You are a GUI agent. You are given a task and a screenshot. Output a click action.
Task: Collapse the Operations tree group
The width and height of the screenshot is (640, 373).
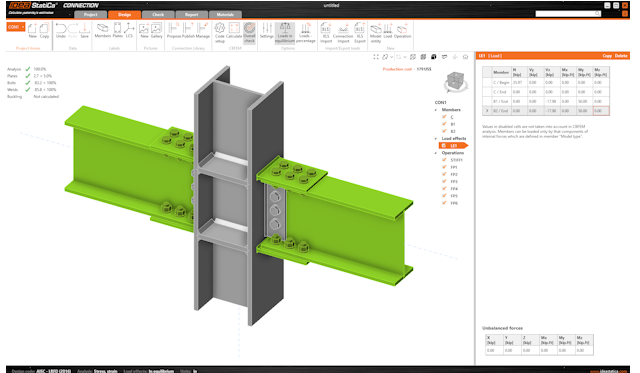coord(436,153)
